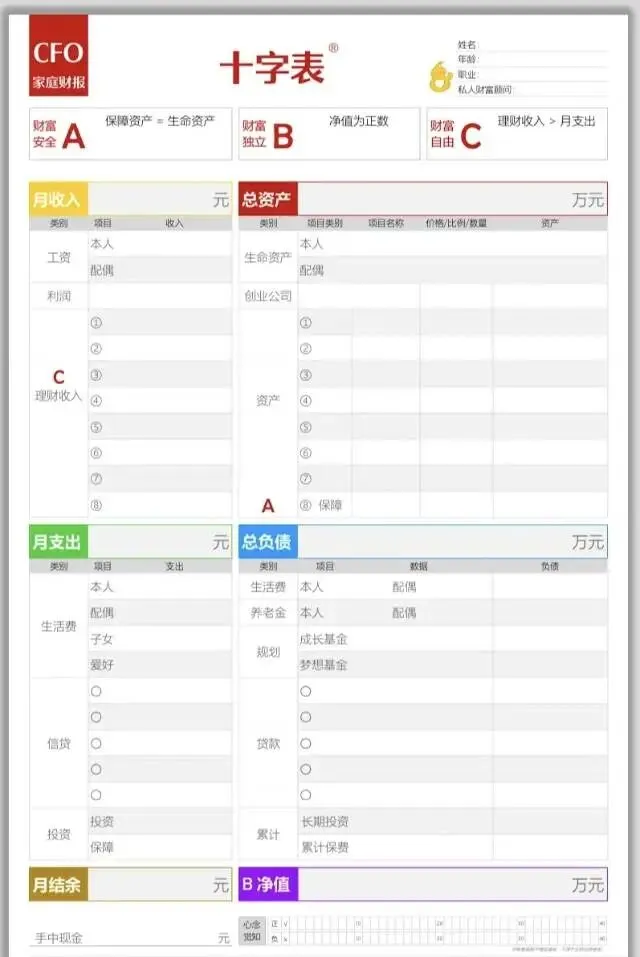This screenshot has height=957, width=640.
Task: Click the 职业 field line
Action: (532, 74)
